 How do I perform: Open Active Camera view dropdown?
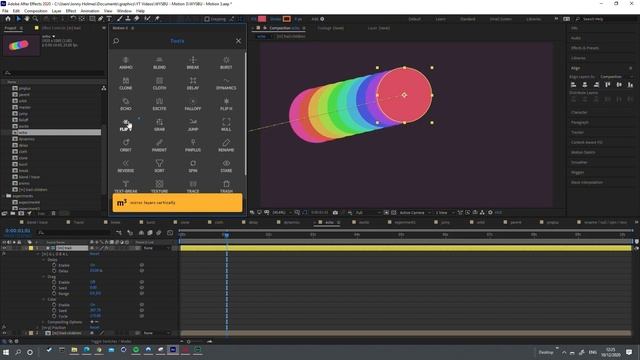click(415, 213)
